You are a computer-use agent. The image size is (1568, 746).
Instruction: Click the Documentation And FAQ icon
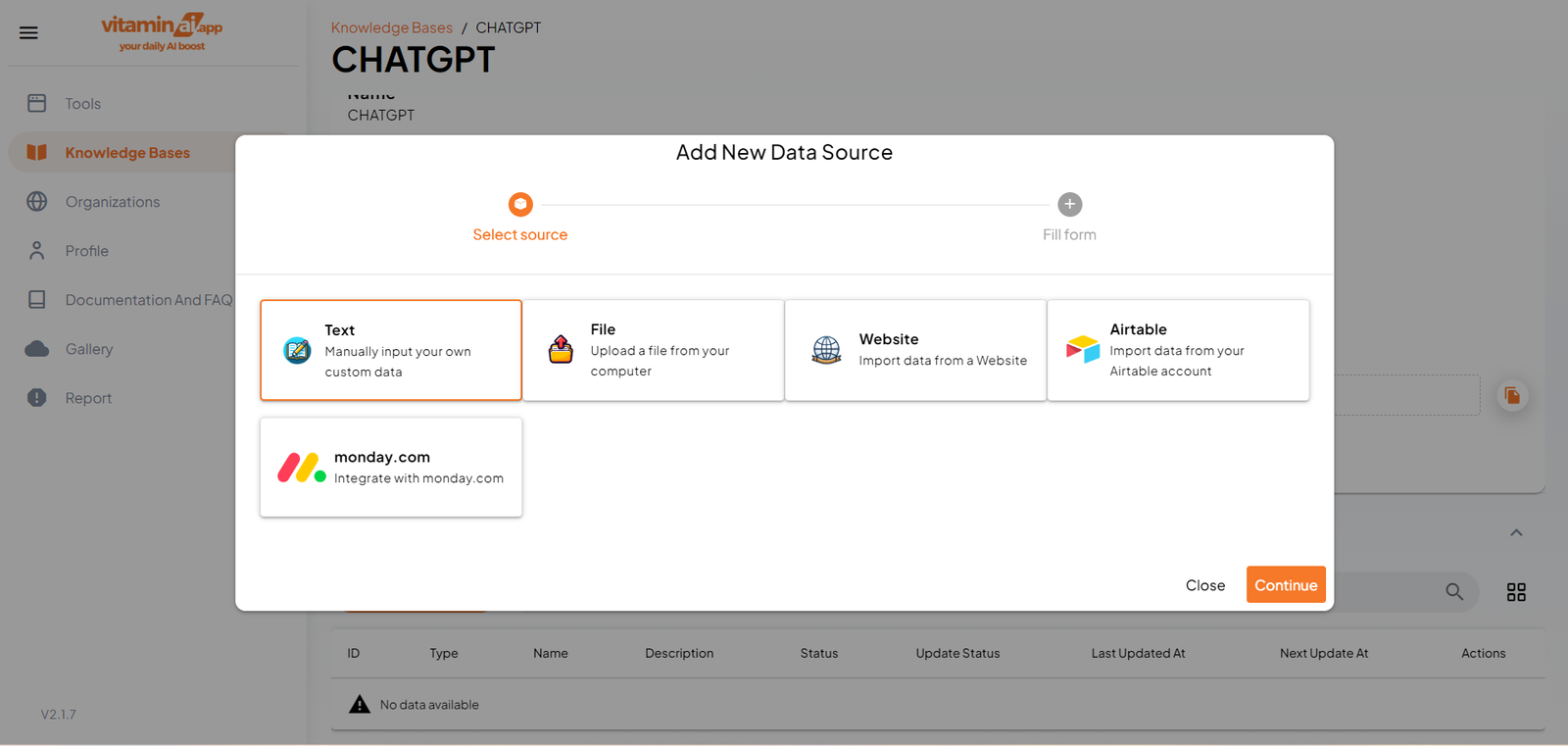37,299
